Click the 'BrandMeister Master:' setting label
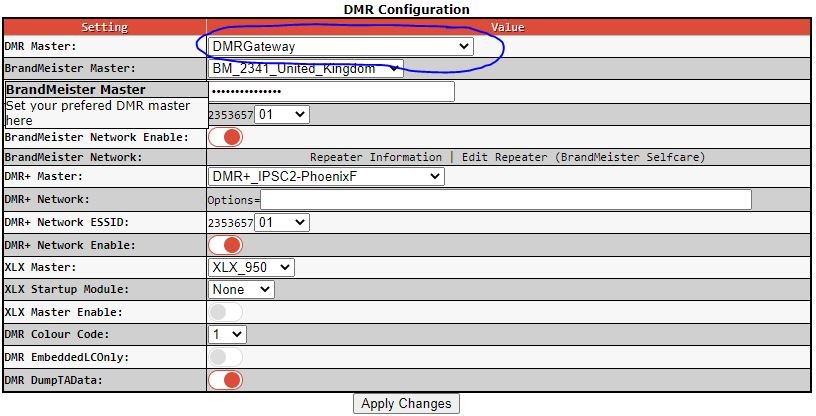The height and width of the screenshot is (416, 816). [70, 68]
